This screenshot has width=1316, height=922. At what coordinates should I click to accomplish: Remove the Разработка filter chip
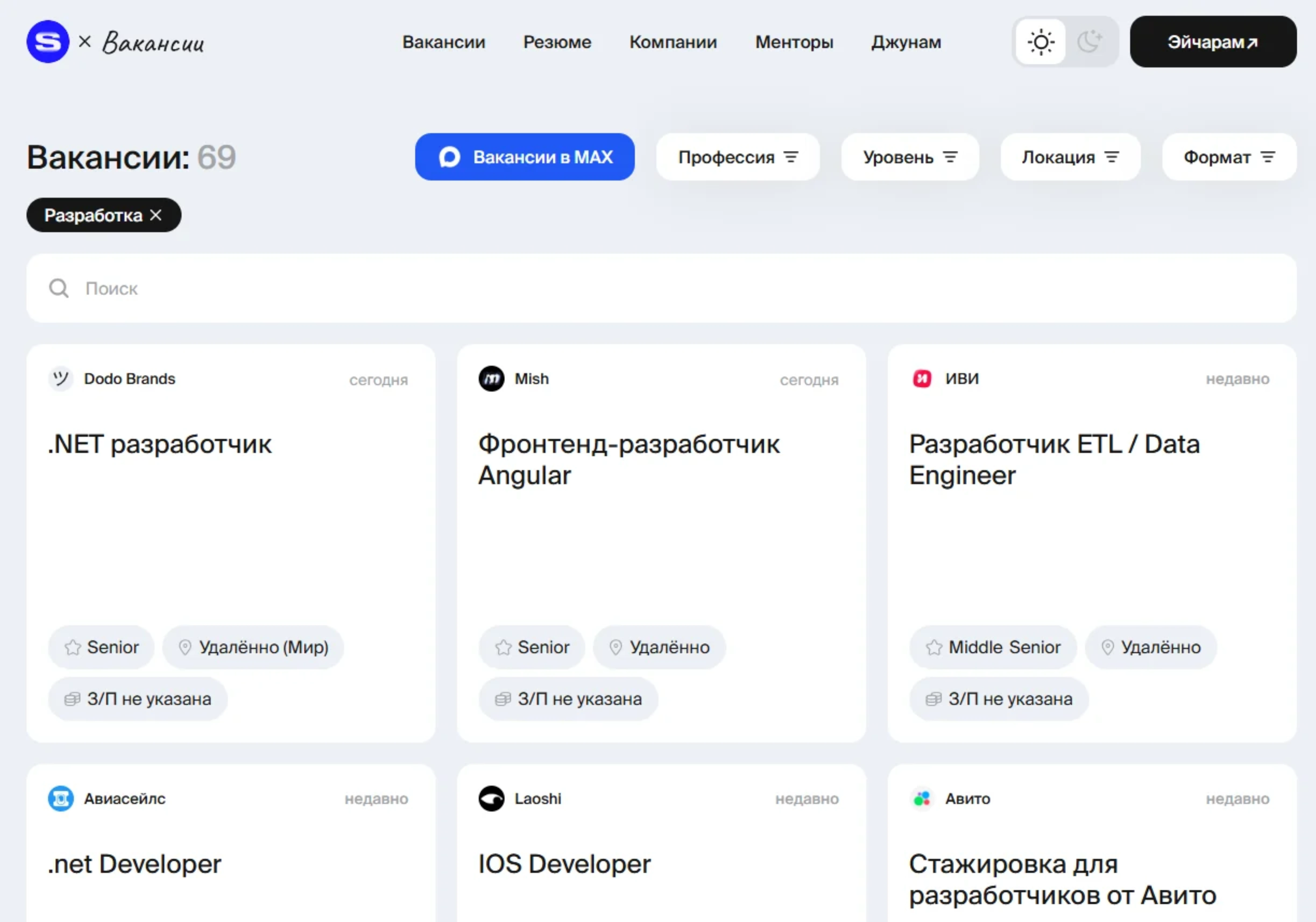(x=156, y=215)
